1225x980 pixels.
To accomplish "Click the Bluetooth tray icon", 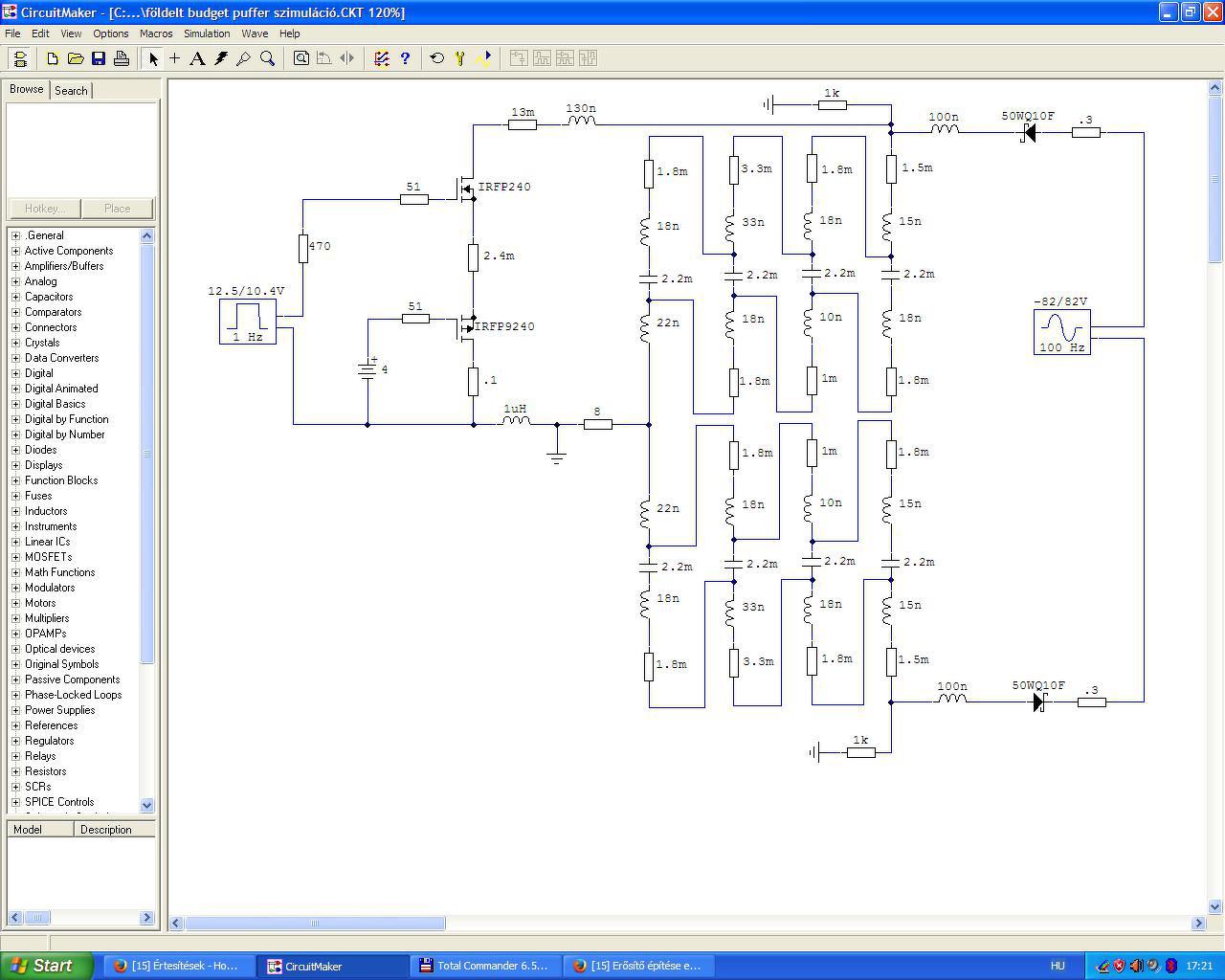I will tap(1170, 966).
